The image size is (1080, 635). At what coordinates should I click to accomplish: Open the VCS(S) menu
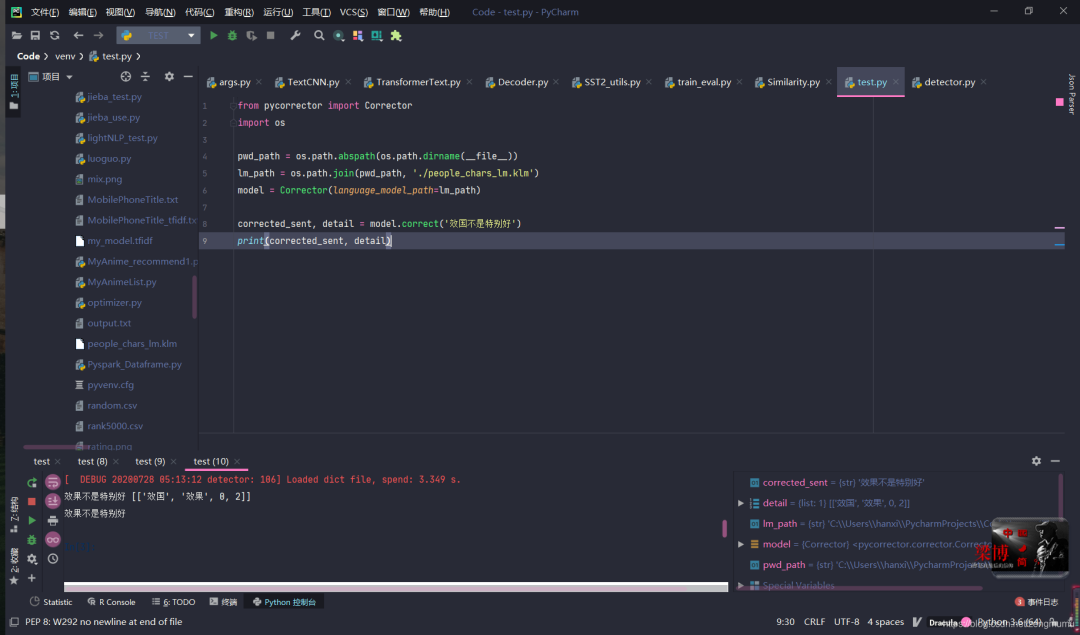pyautogui.click(x=353, y=12)
